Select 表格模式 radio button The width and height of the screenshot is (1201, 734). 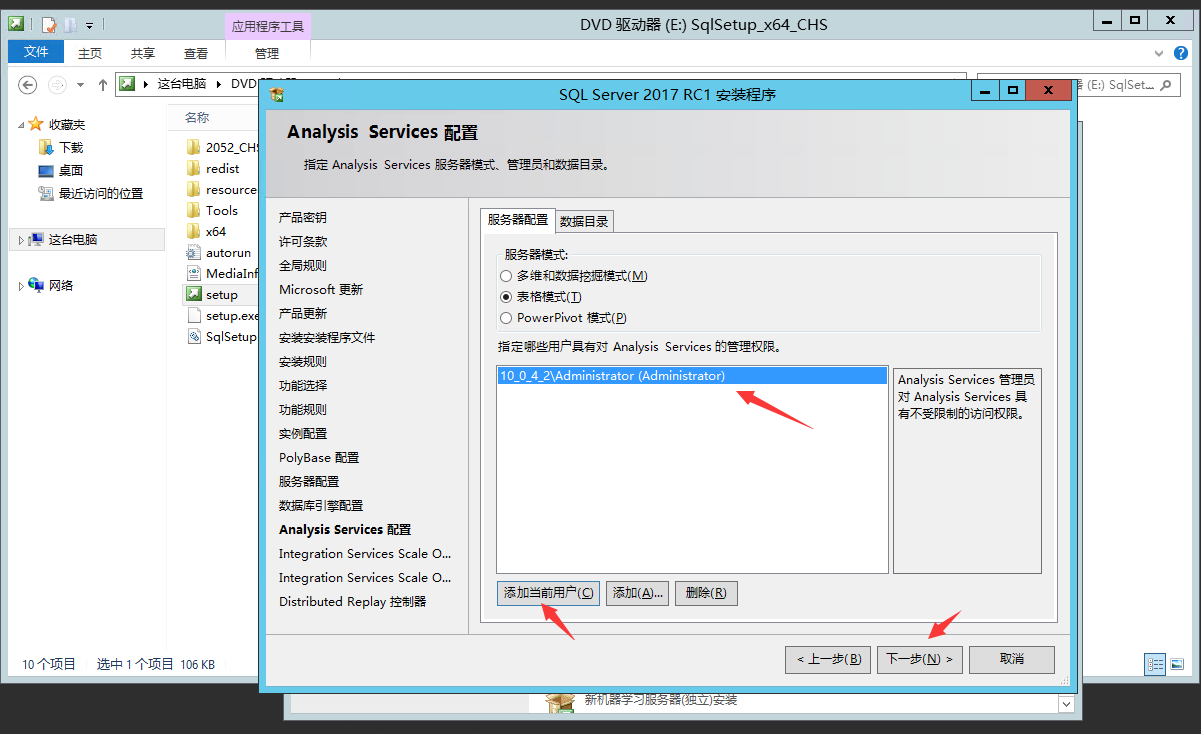coord(505,297)
